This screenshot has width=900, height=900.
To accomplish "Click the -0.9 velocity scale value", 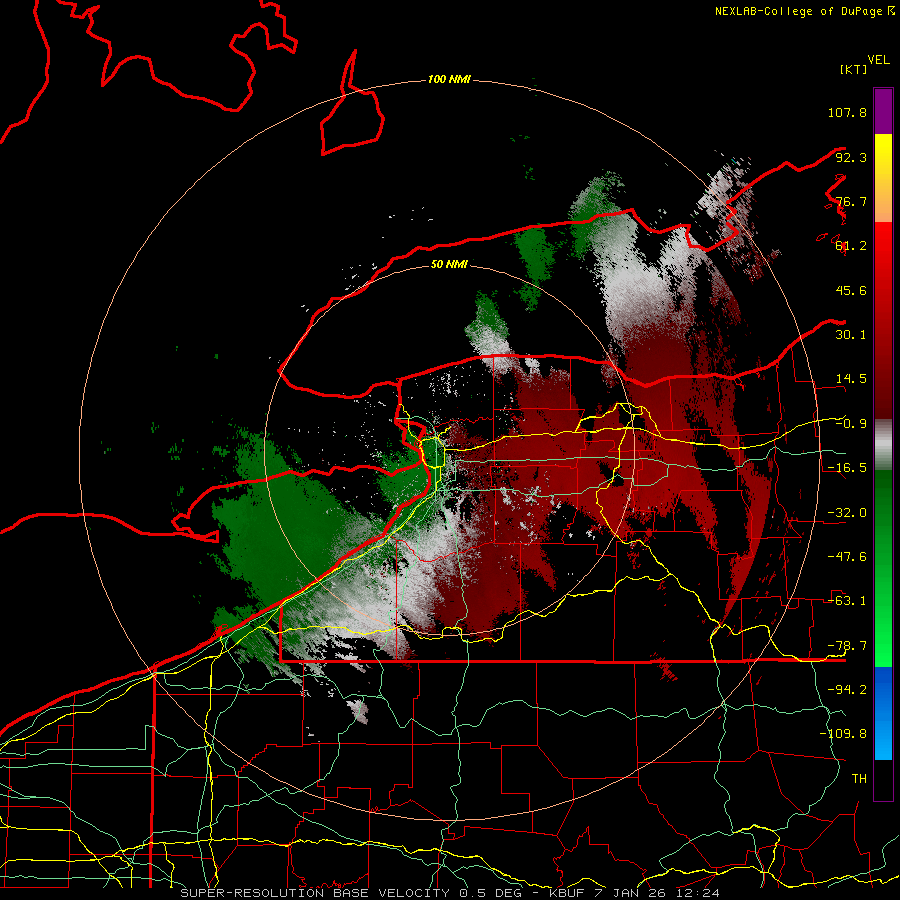I will pos(851,424).
